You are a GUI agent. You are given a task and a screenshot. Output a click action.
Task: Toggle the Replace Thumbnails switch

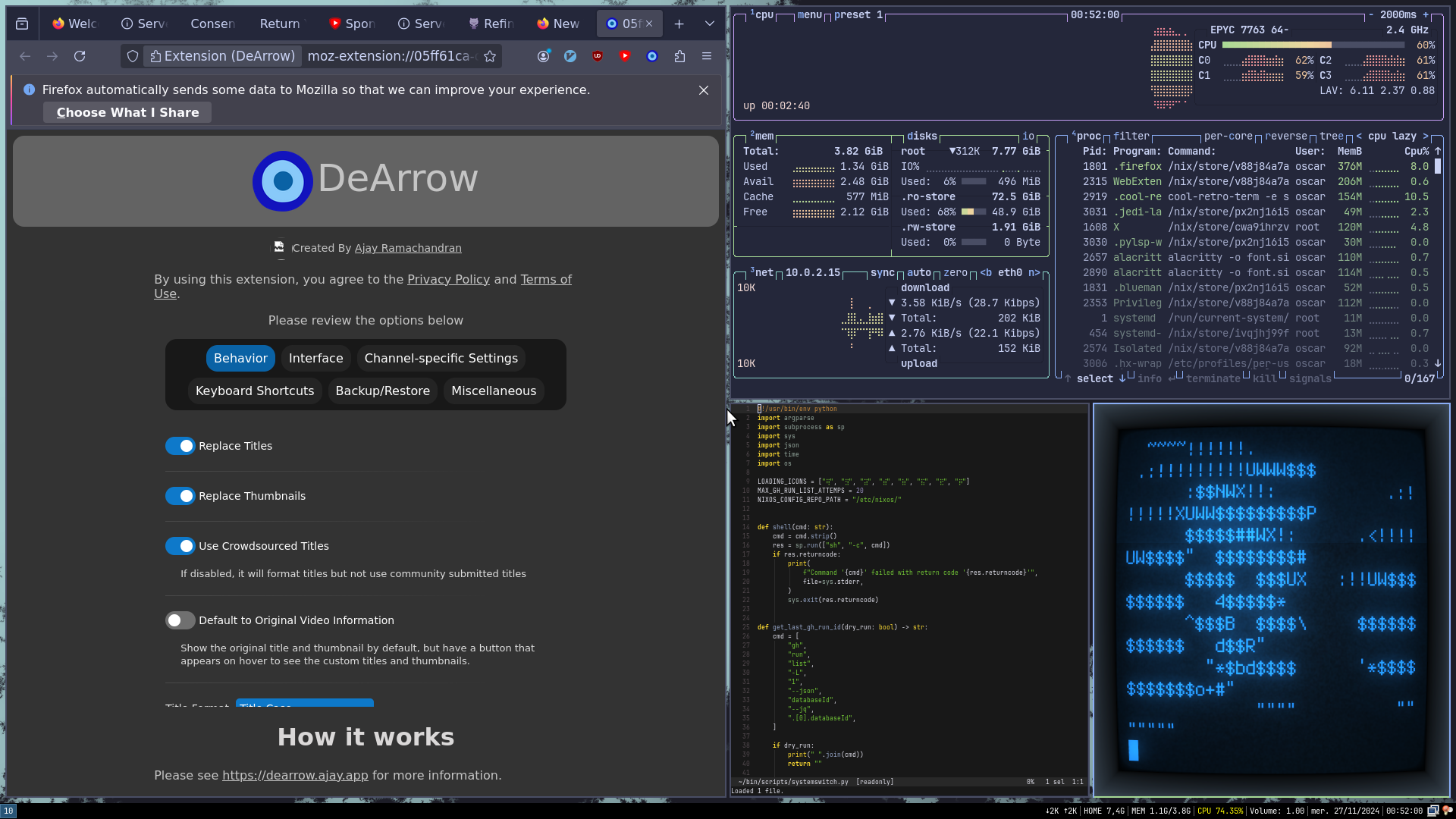[180, 496]
